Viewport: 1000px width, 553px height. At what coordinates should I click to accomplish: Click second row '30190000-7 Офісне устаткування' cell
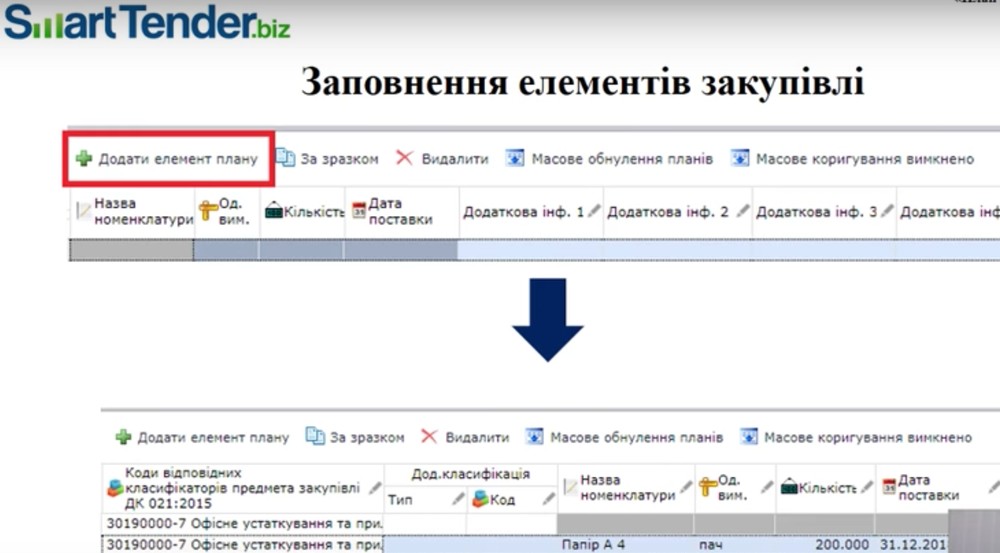point(243,544)
